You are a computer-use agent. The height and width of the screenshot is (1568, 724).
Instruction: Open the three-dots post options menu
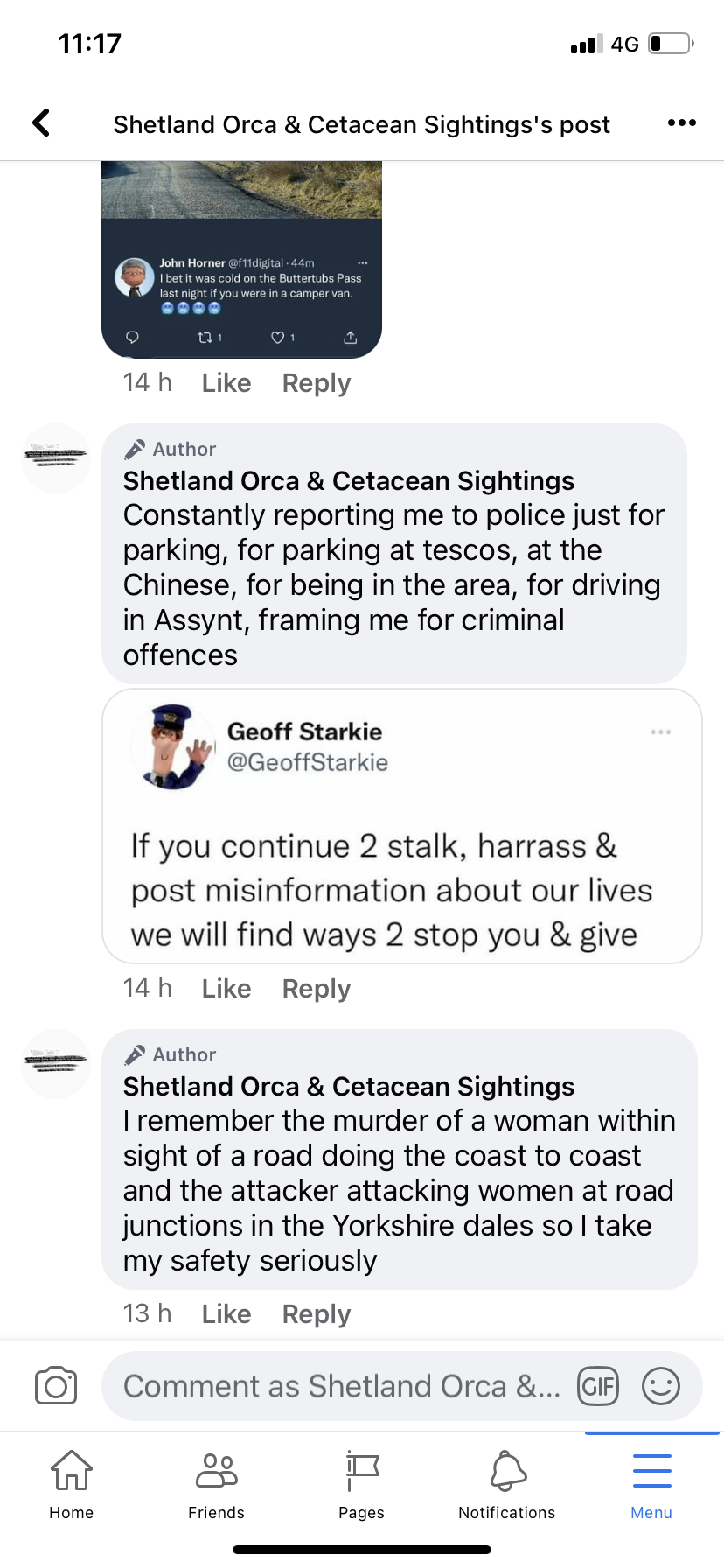[681, 123]
